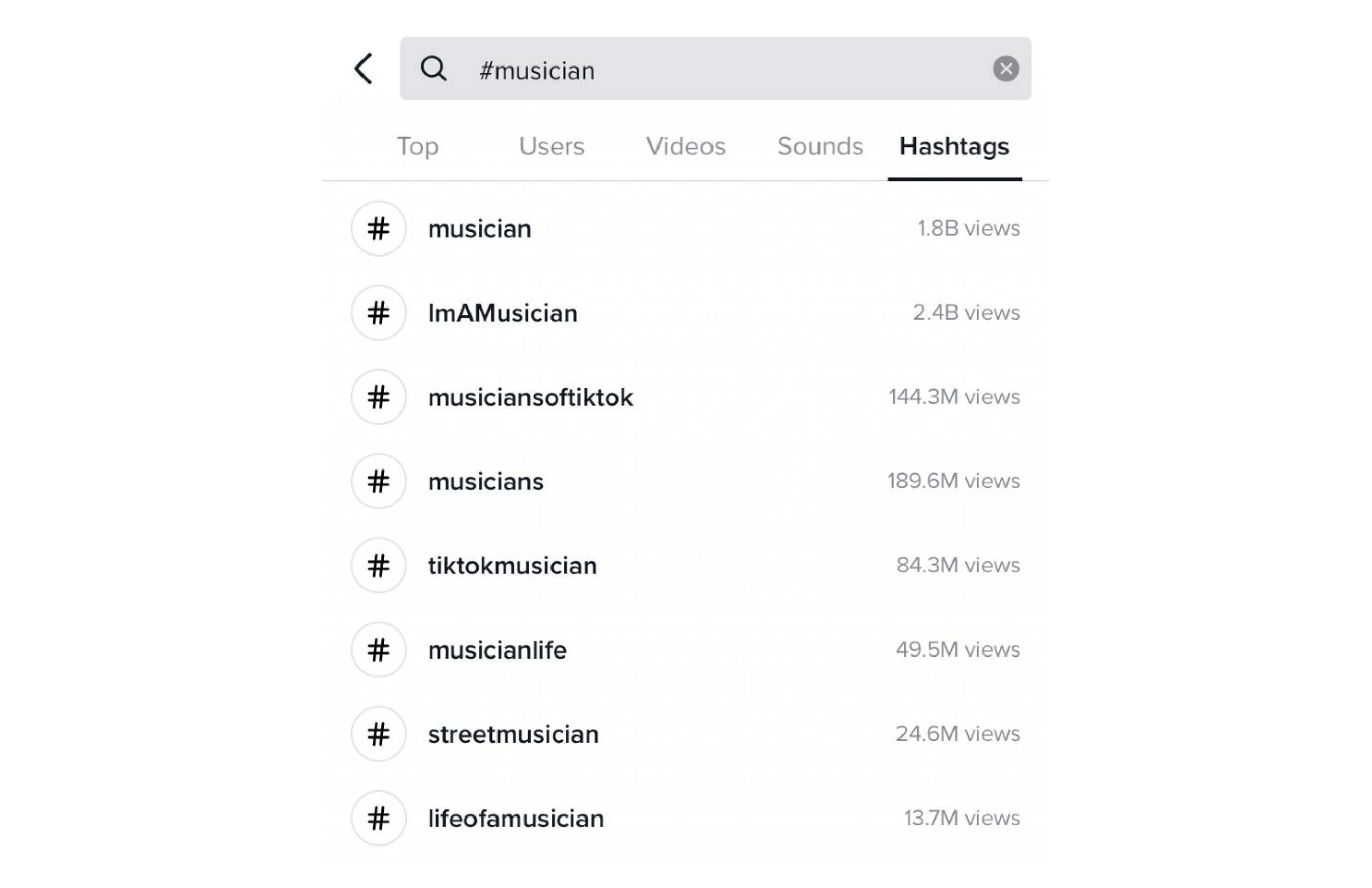
Task: Select the Hashtags tab
Action: [x=954, y=146]
